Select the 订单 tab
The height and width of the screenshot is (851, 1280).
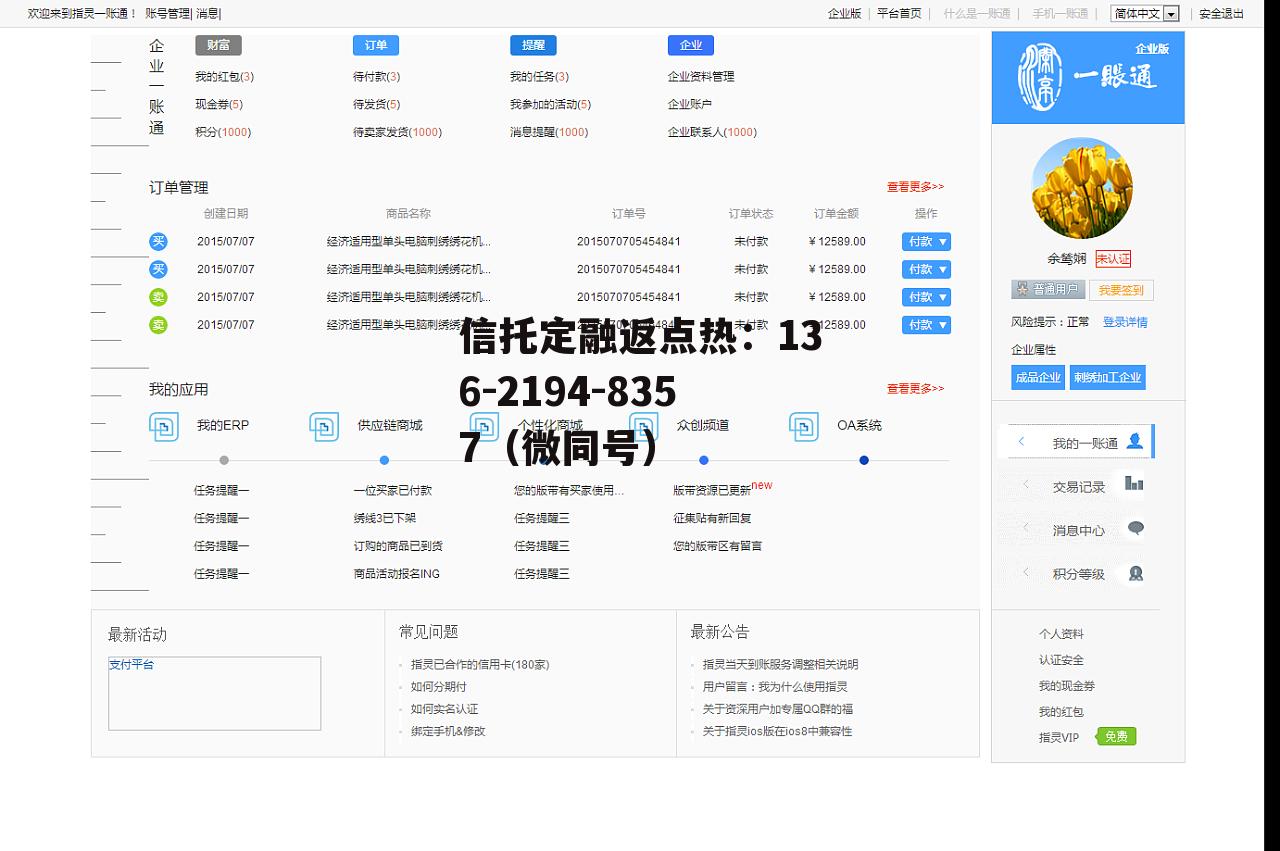pyautogui.click(x=376, y=45)
